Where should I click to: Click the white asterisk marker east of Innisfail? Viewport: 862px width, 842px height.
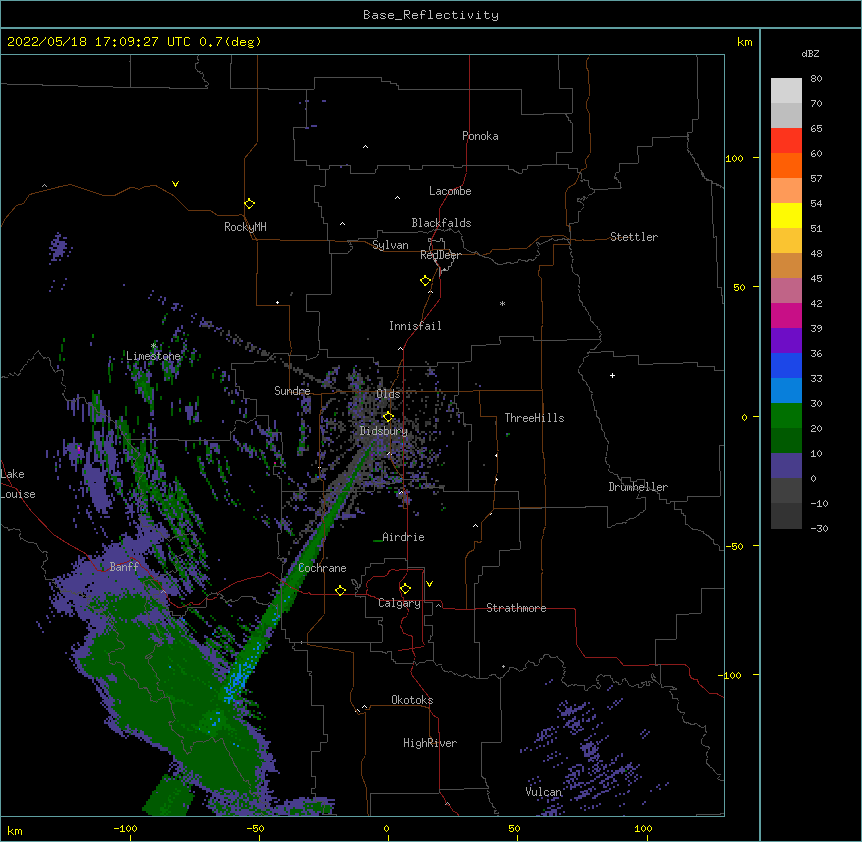tap(502, 303)
